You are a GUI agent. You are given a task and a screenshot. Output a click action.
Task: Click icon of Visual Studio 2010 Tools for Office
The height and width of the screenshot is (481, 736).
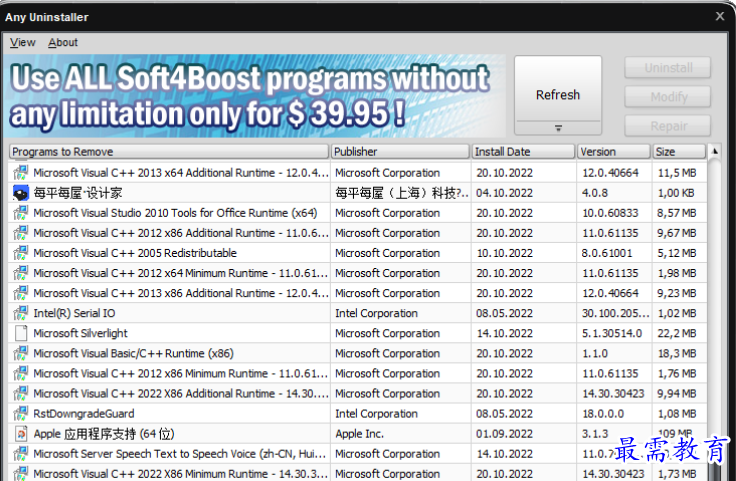pos(20,213)
